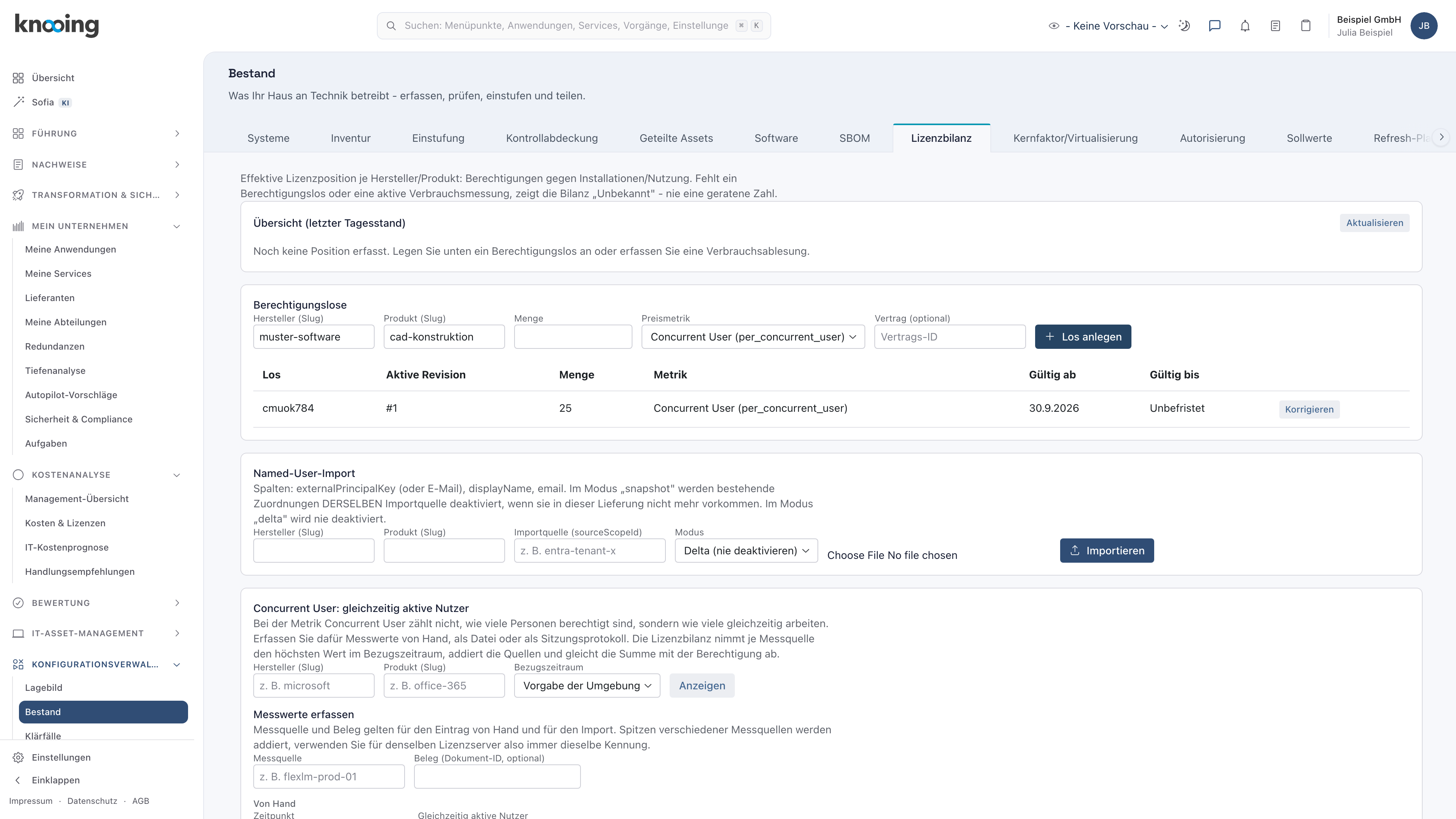This screenshot has width=1456, height=819.
Task: Click the Nachweise document icon
Action: click(18, 165)
